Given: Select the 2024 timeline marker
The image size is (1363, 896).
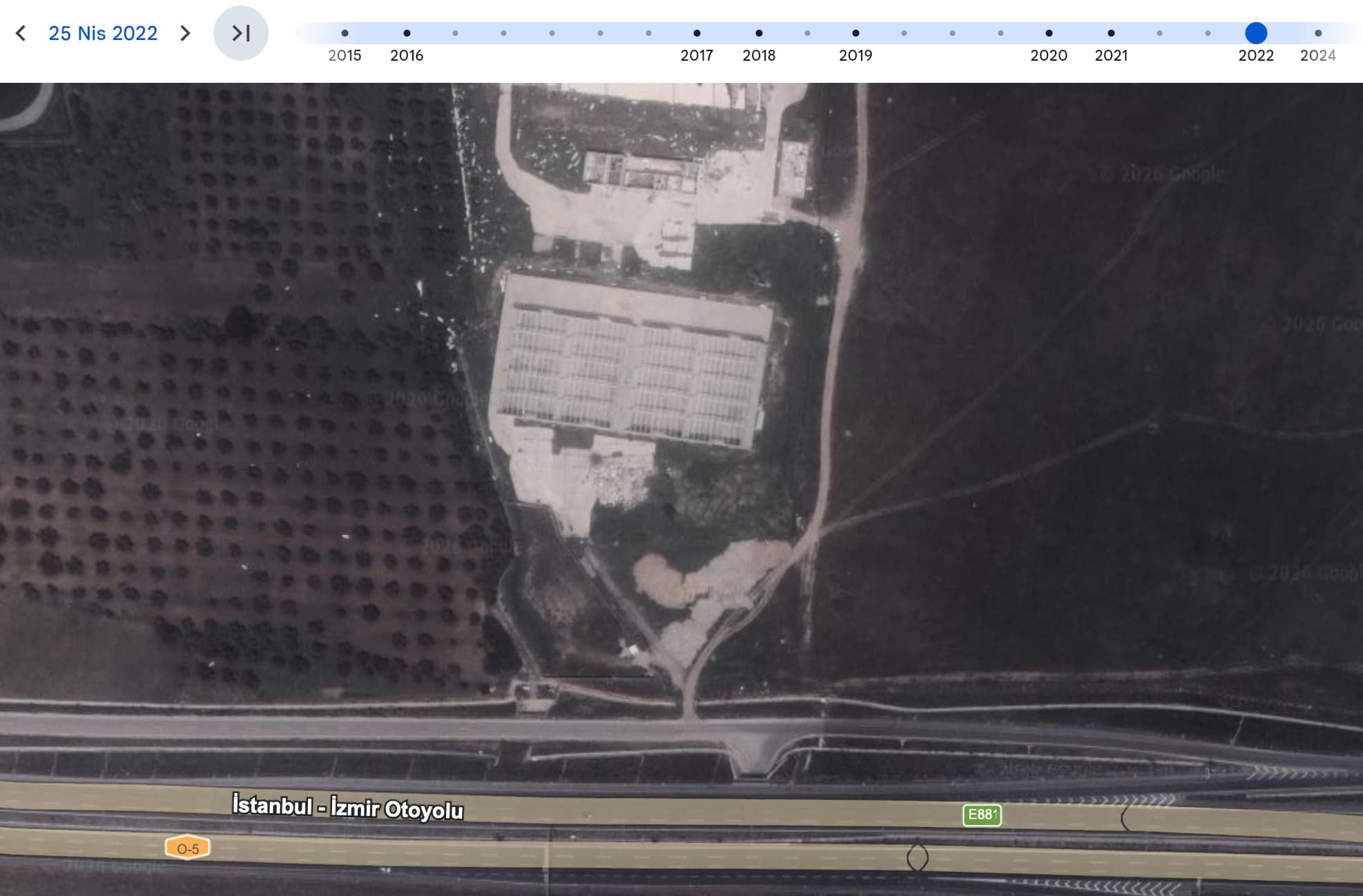Looking at the screenshot, I should pos(1318,33).
